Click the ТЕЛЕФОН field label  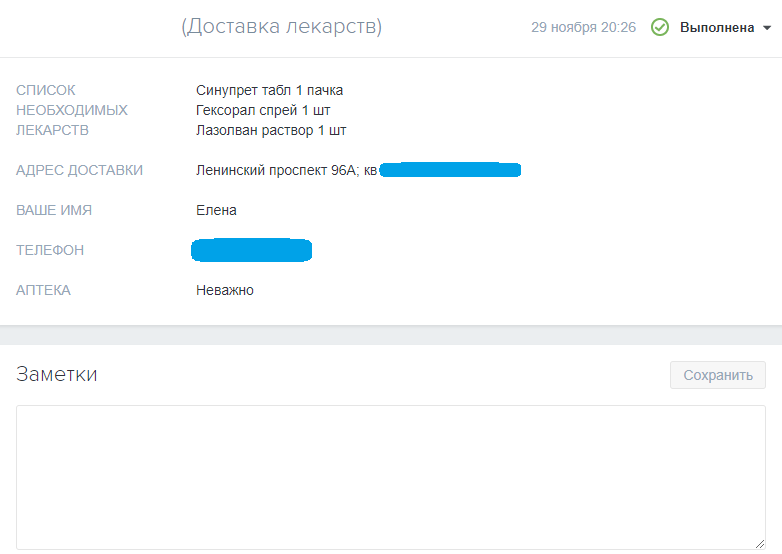coord(50,250)
